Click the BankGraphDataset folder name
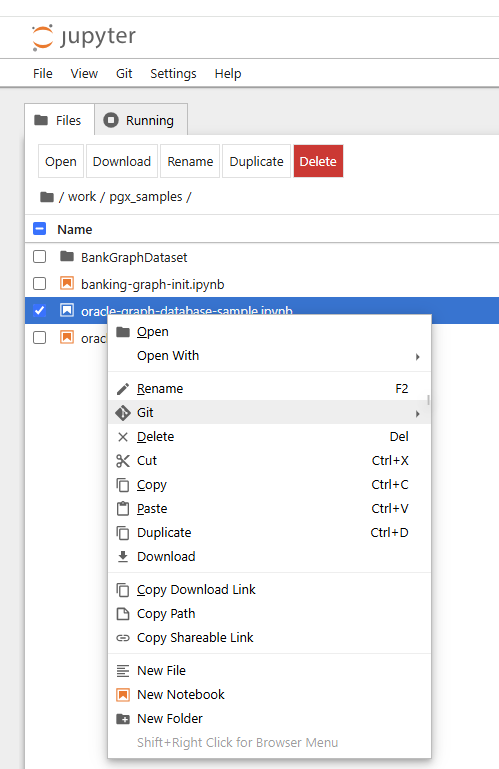The height and width of the screenshot is (769, 499). click(134, 257)
